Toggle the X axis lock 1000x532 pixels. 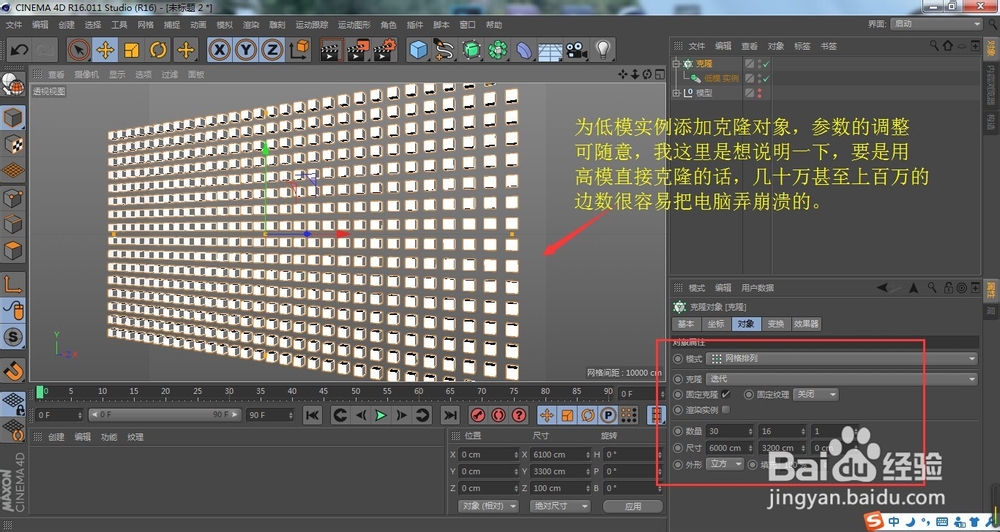point(219,50)
